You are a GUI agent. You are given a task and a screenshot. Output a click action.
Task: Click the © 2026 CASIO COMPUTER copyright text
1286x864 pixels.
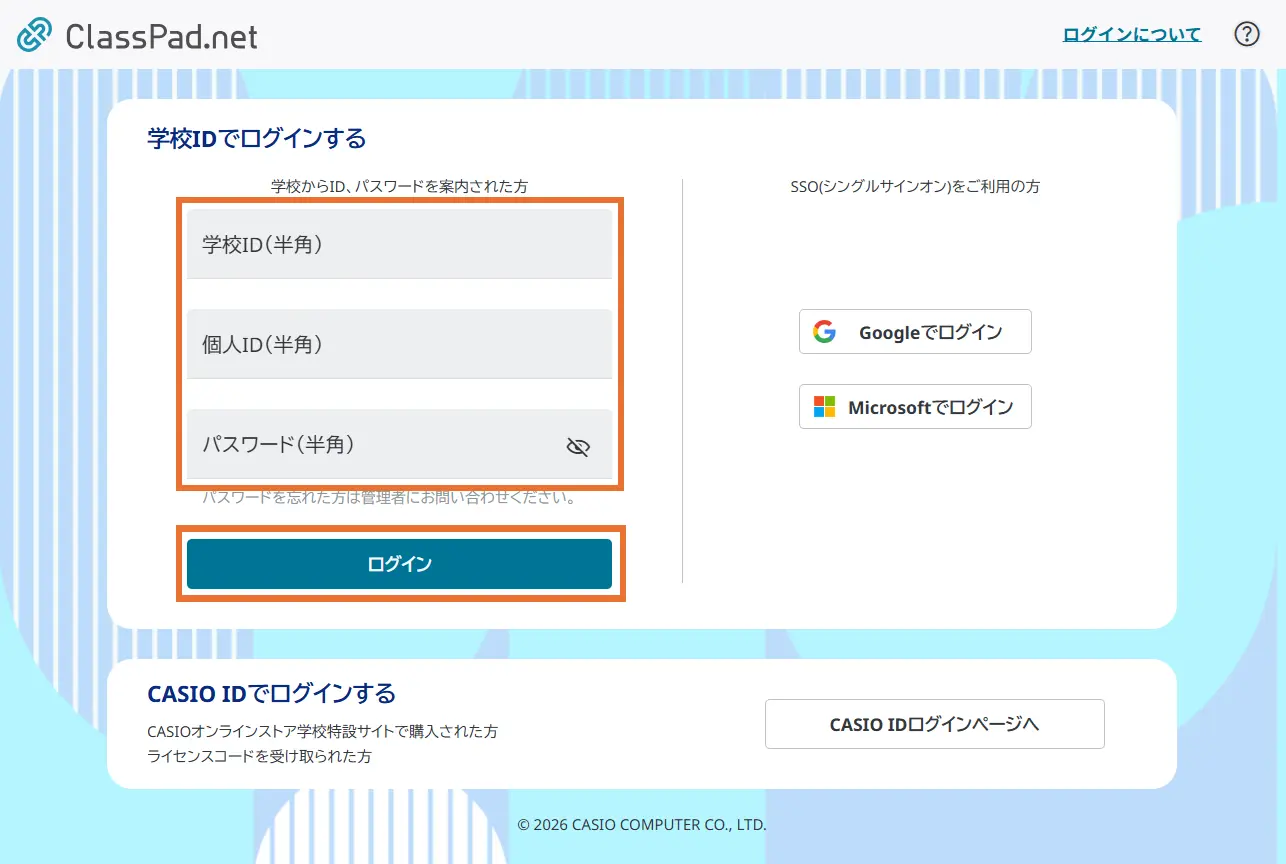(x=642, y=825)
